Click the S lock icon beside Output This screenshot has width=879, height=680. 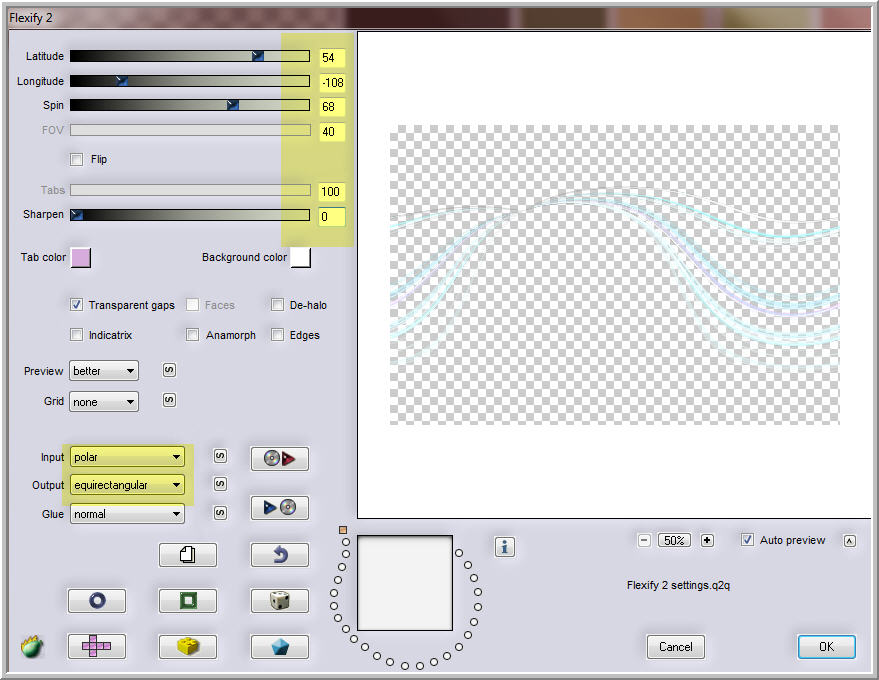[220, 484]
